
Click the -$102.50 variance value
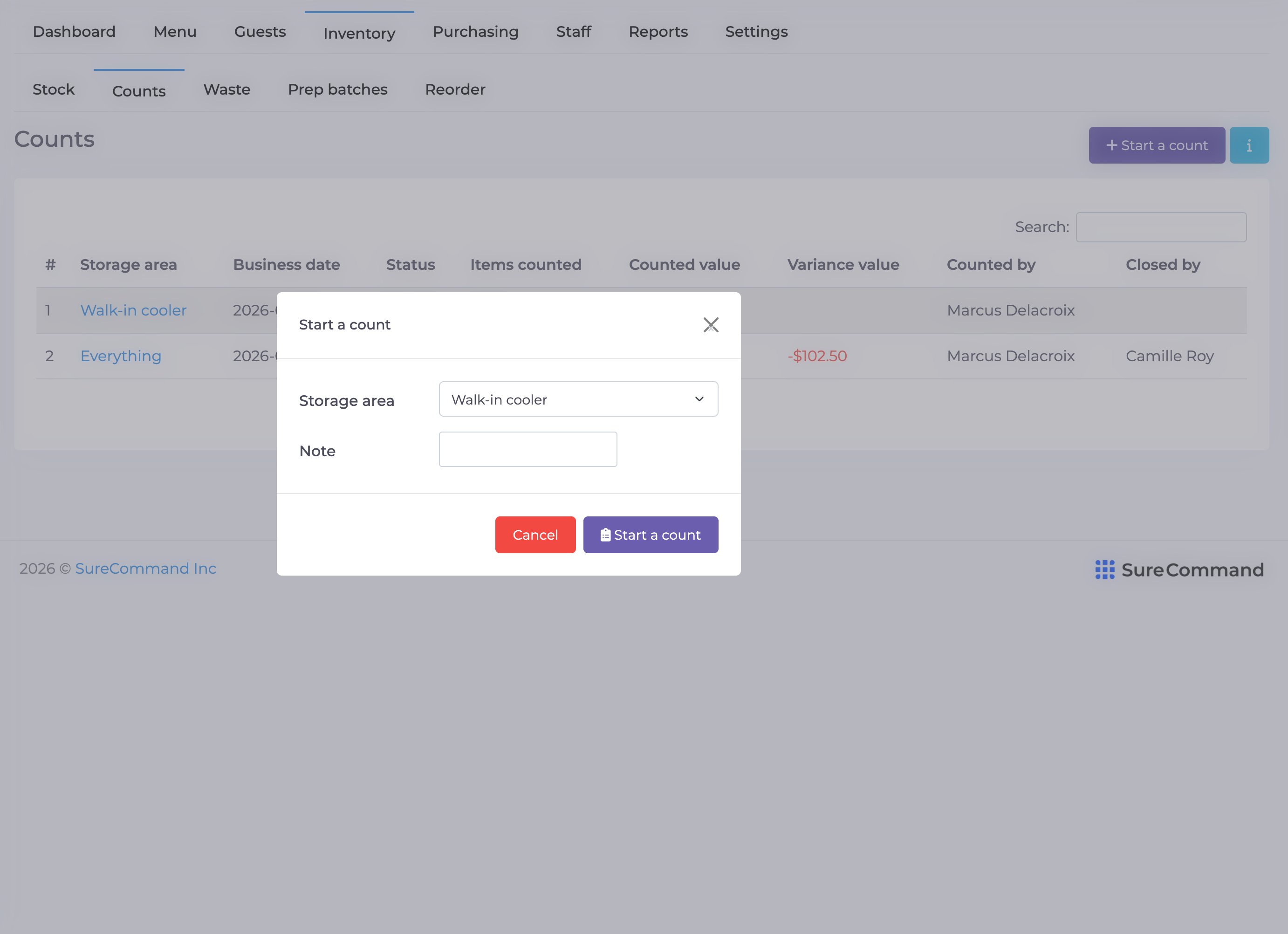[816, 356]
